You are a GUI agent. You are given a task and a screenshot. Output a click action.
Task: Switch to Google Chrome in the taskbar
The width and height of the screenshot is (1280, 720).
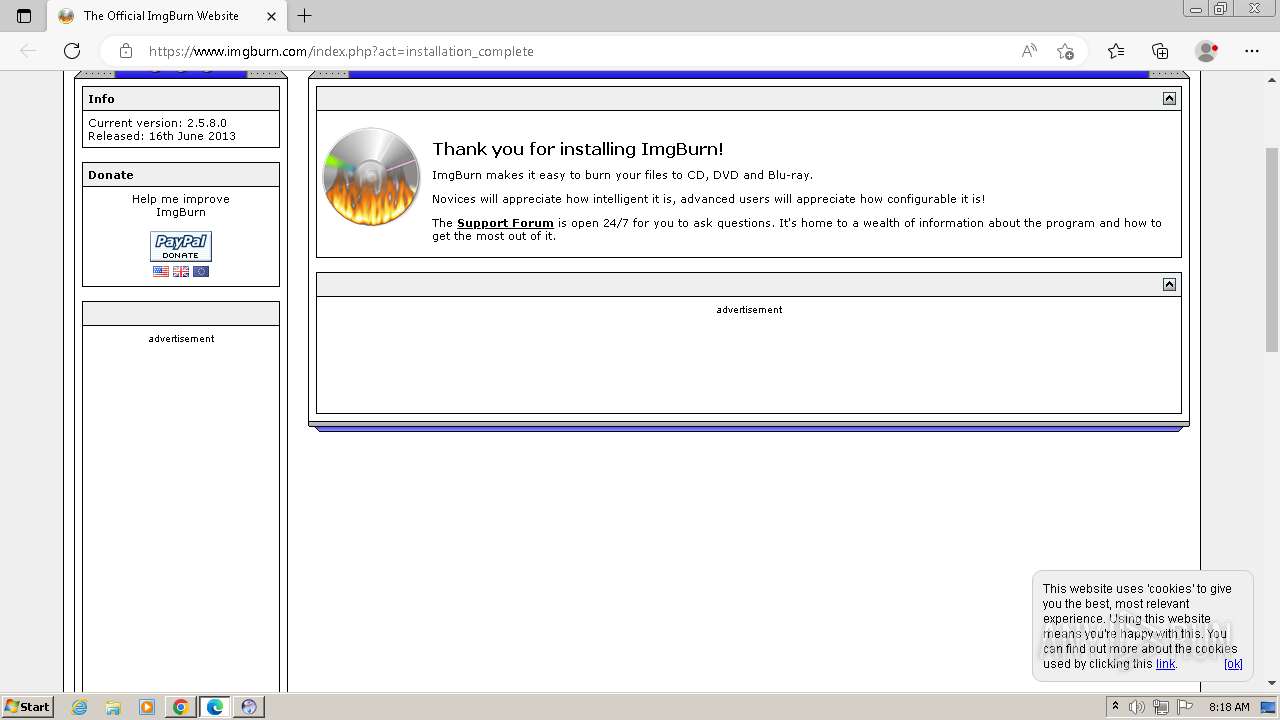coord(181,707)
